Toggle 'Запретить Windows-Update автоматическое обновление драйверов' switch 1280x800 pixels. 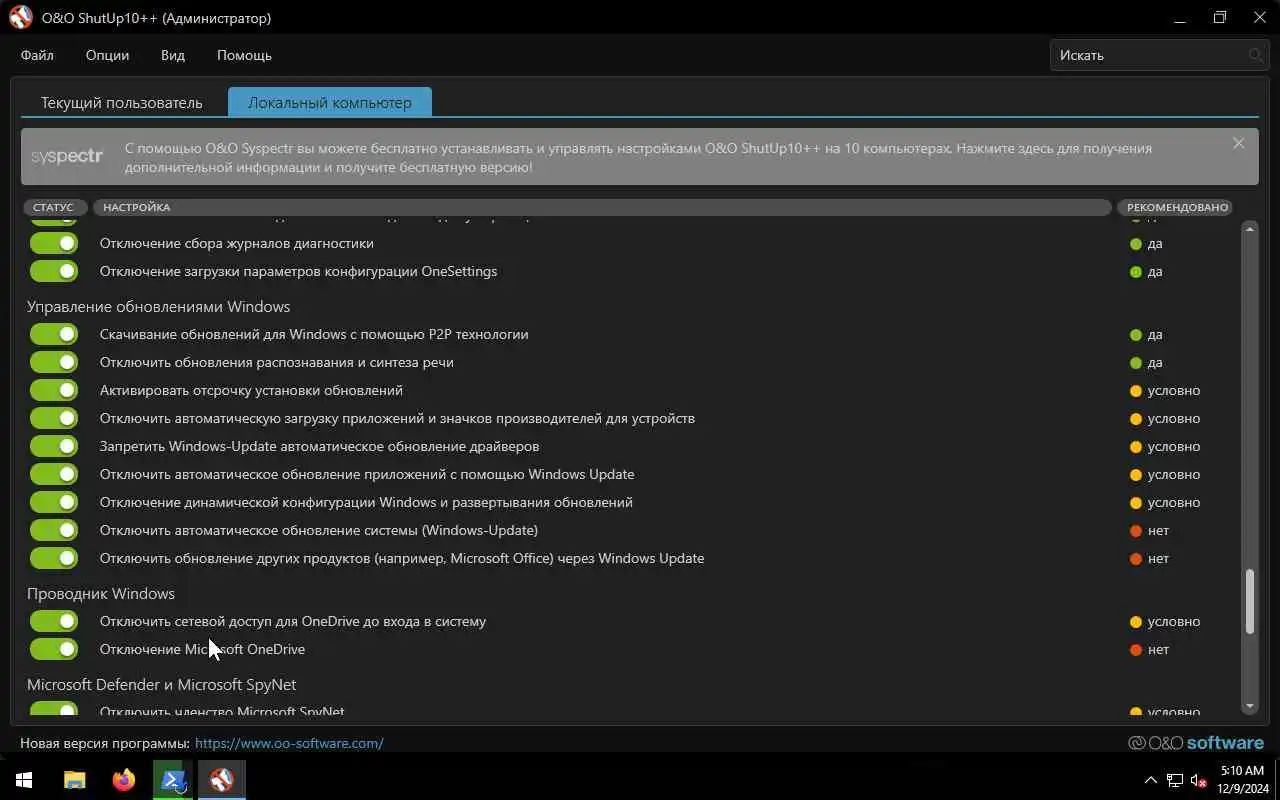pyautogui.click(x=54, y=446)
